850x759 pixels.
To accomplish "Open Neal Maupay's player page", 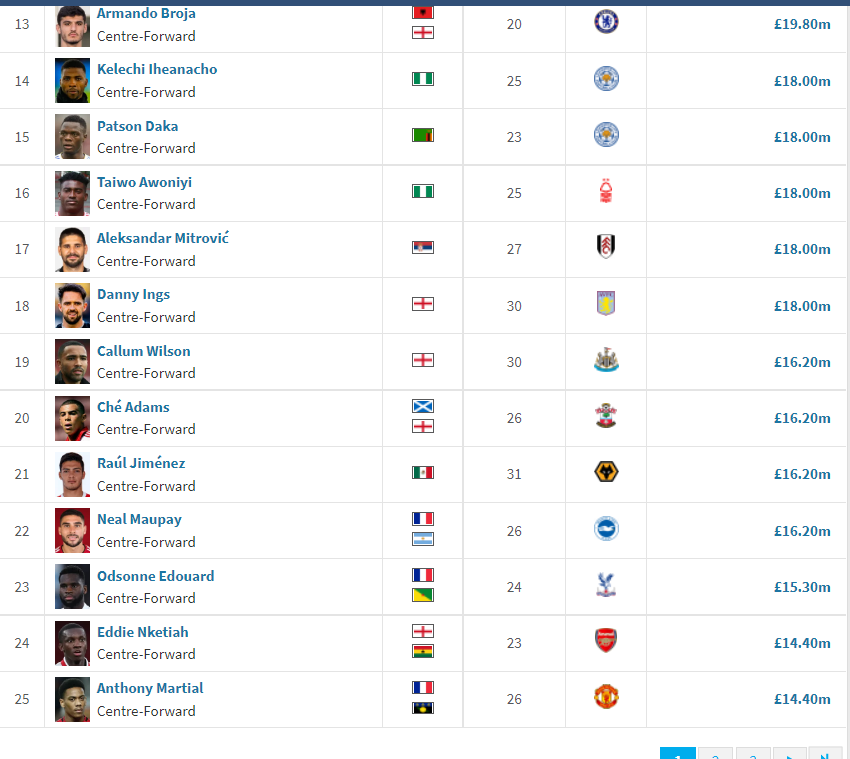I will (x=139, y=519).
